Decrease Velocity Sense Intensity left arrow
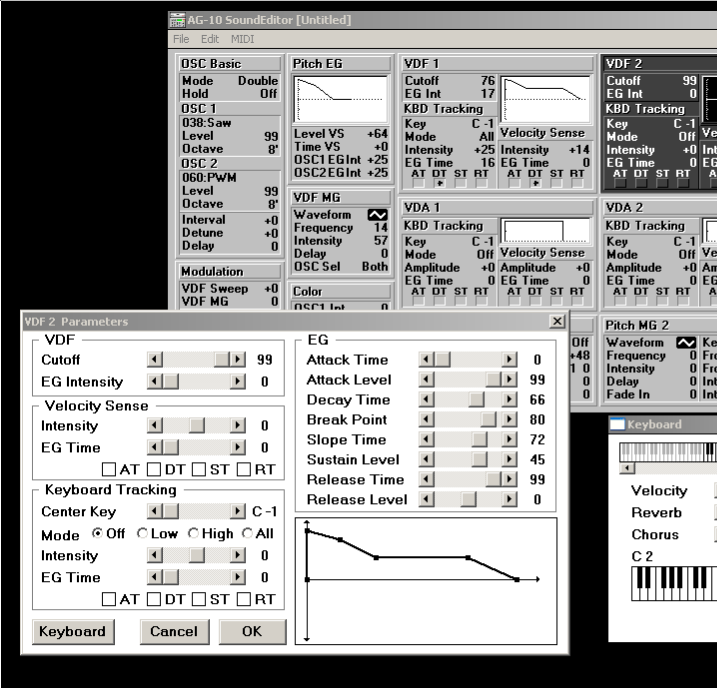This screenshot has height=688, width=717. pyautogui.click(x=155, y=425)
